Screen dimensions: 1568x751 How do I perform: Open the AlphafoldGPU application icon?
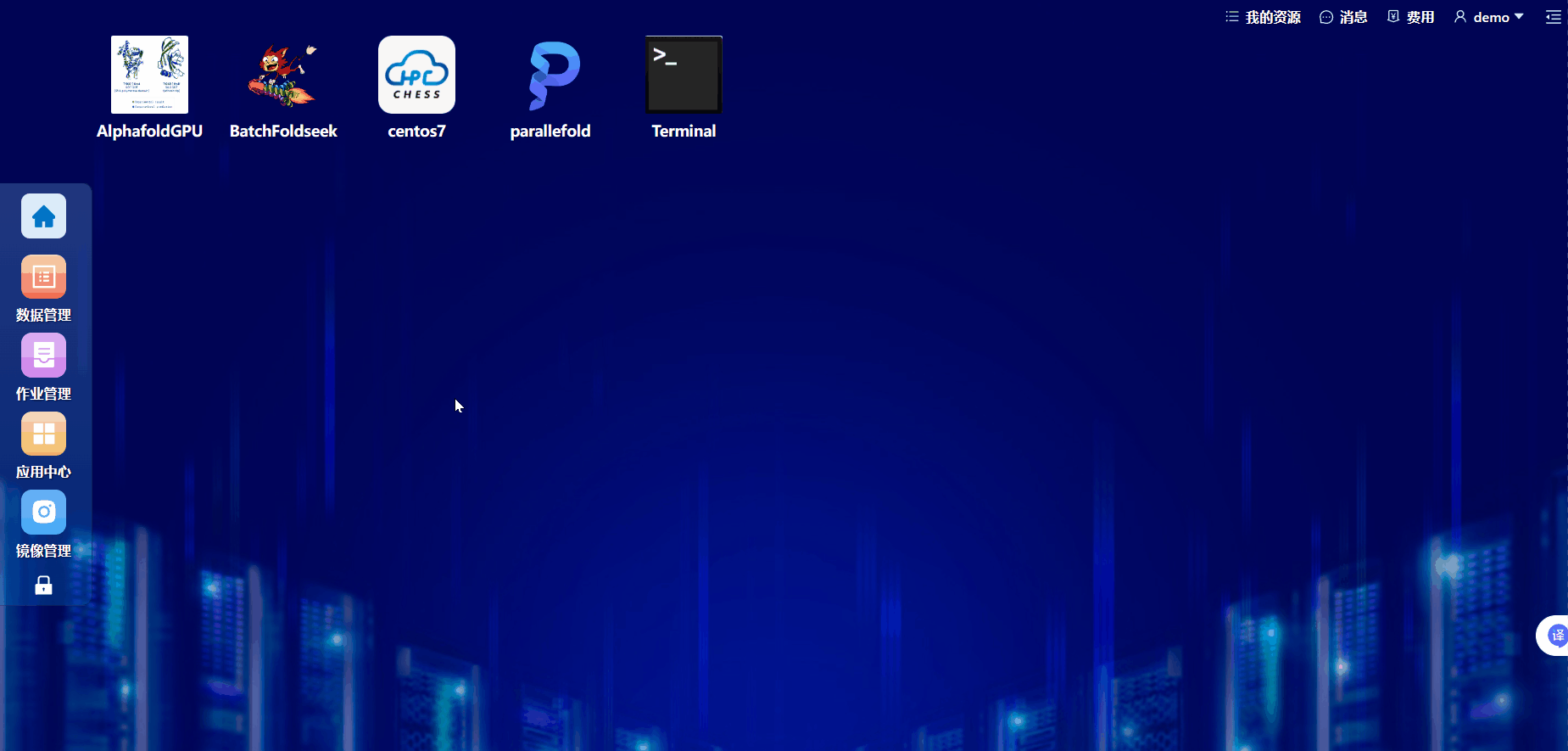(x=149, y=75)
